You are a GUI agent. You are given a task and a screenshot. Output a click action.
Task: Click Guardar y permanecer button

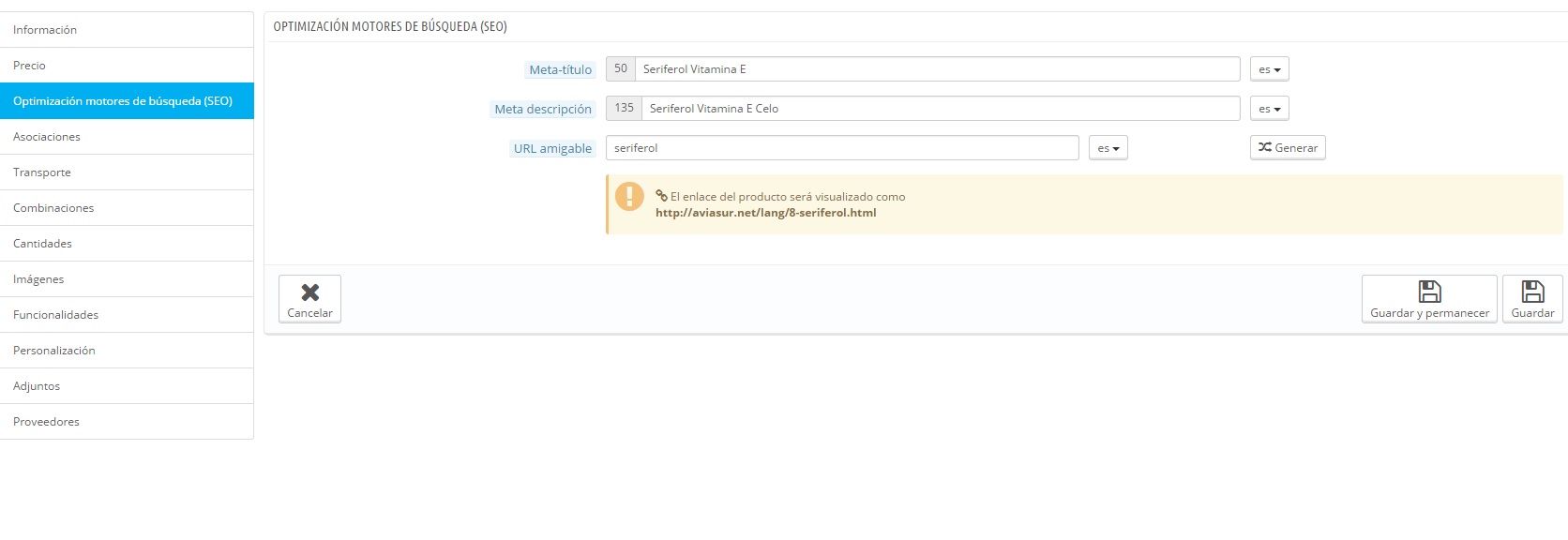click(1429, 299)
